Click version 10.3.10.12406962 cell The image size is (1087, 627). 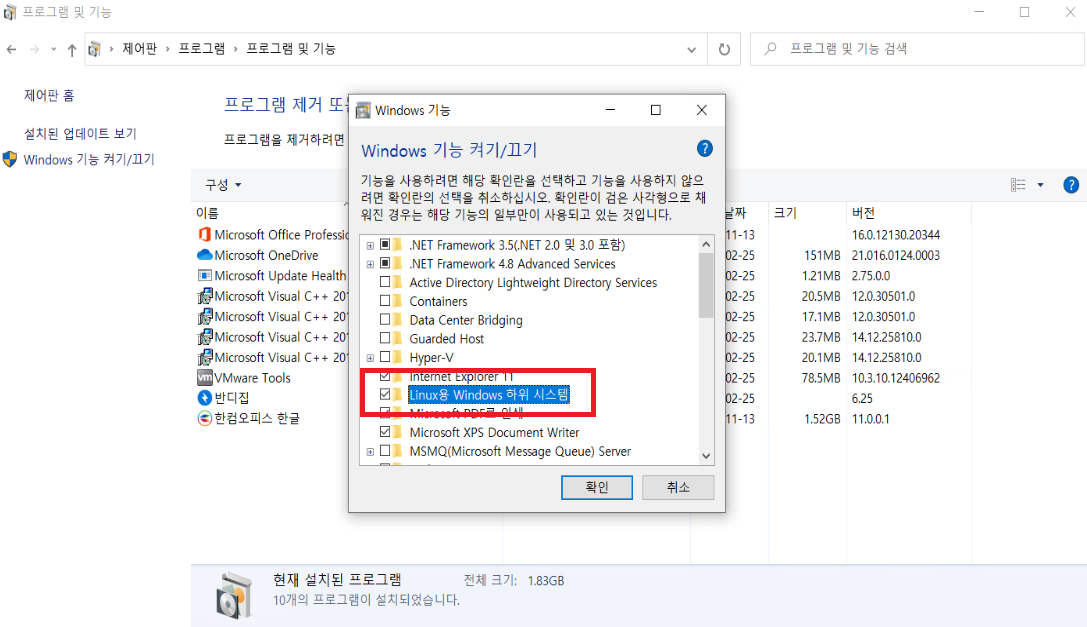click(896, 378)
